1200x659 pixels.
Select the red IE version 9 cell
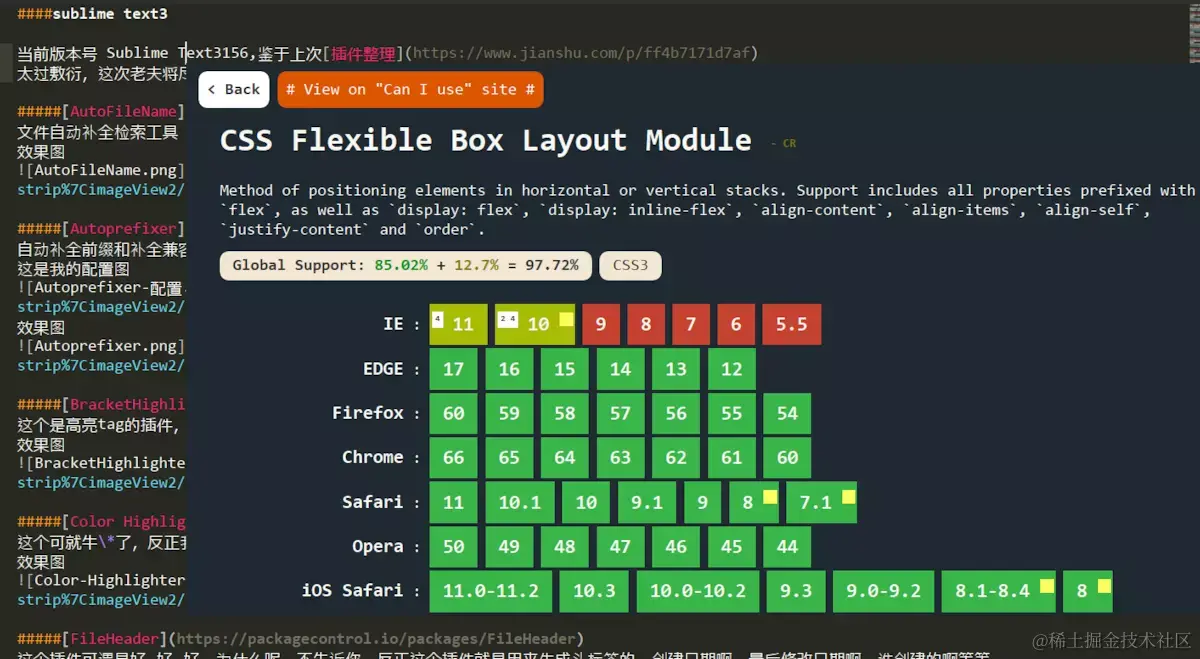pos(601,325)
